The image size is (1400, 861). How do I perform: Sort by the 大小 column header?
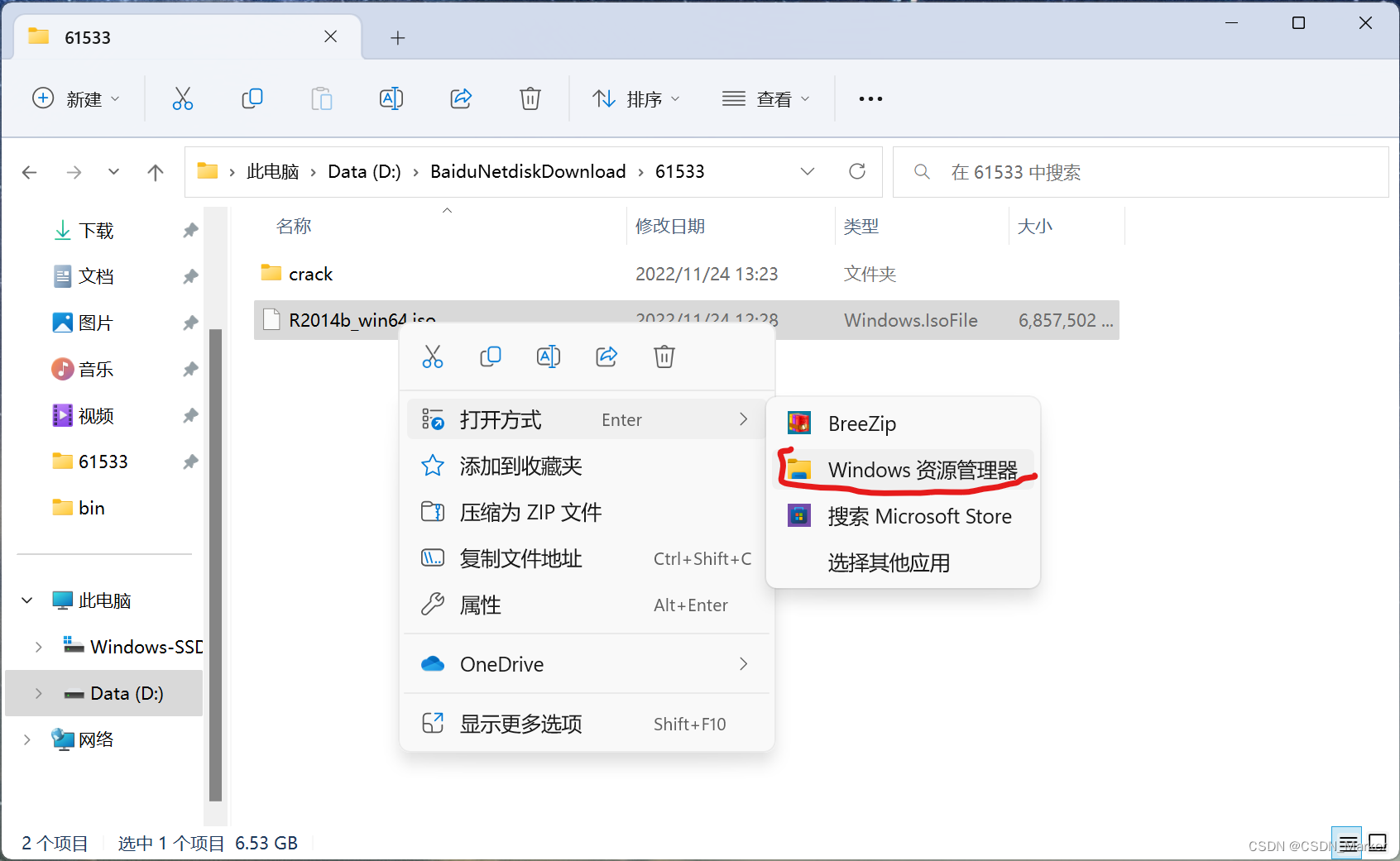coord(1035,226)
